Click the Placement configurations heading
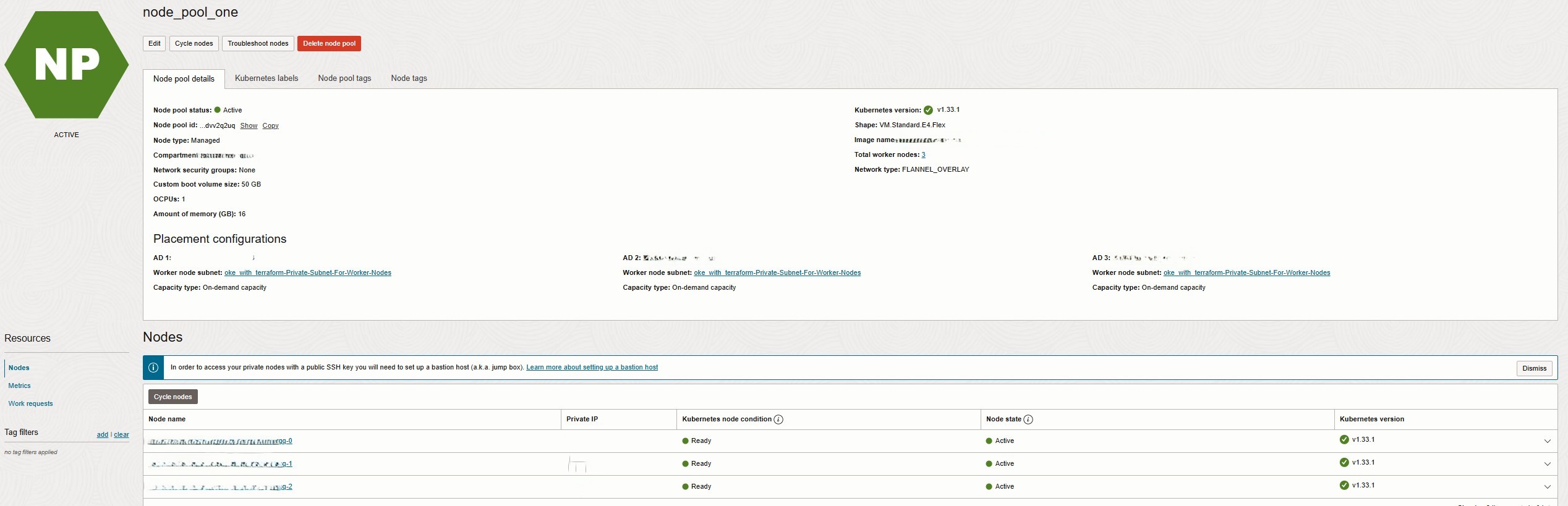This screenshot has height=506, width=1568. coord(219,239)
